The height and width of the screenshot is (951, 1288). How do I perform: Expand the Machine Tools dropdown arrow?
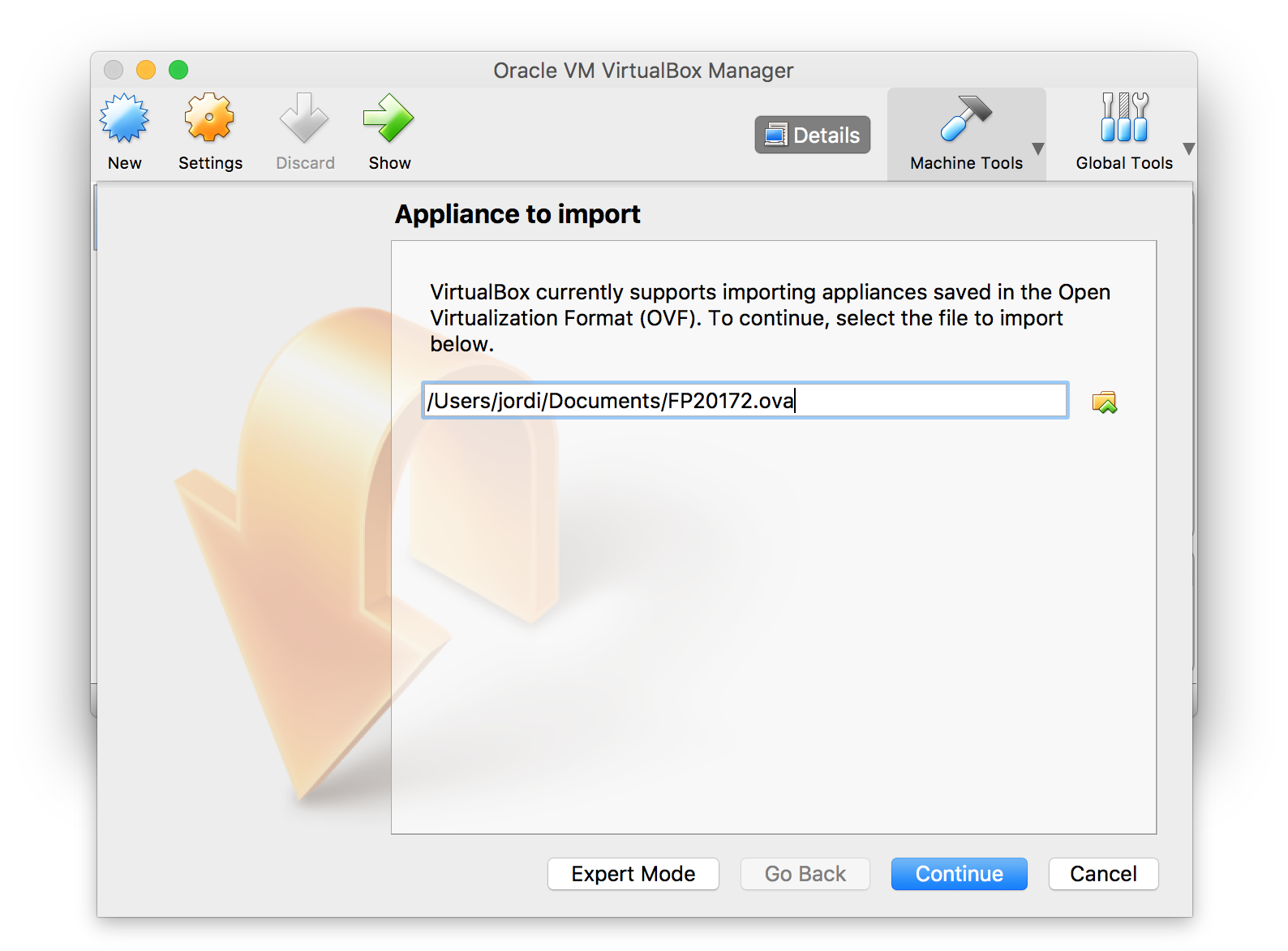[1037, 148]
